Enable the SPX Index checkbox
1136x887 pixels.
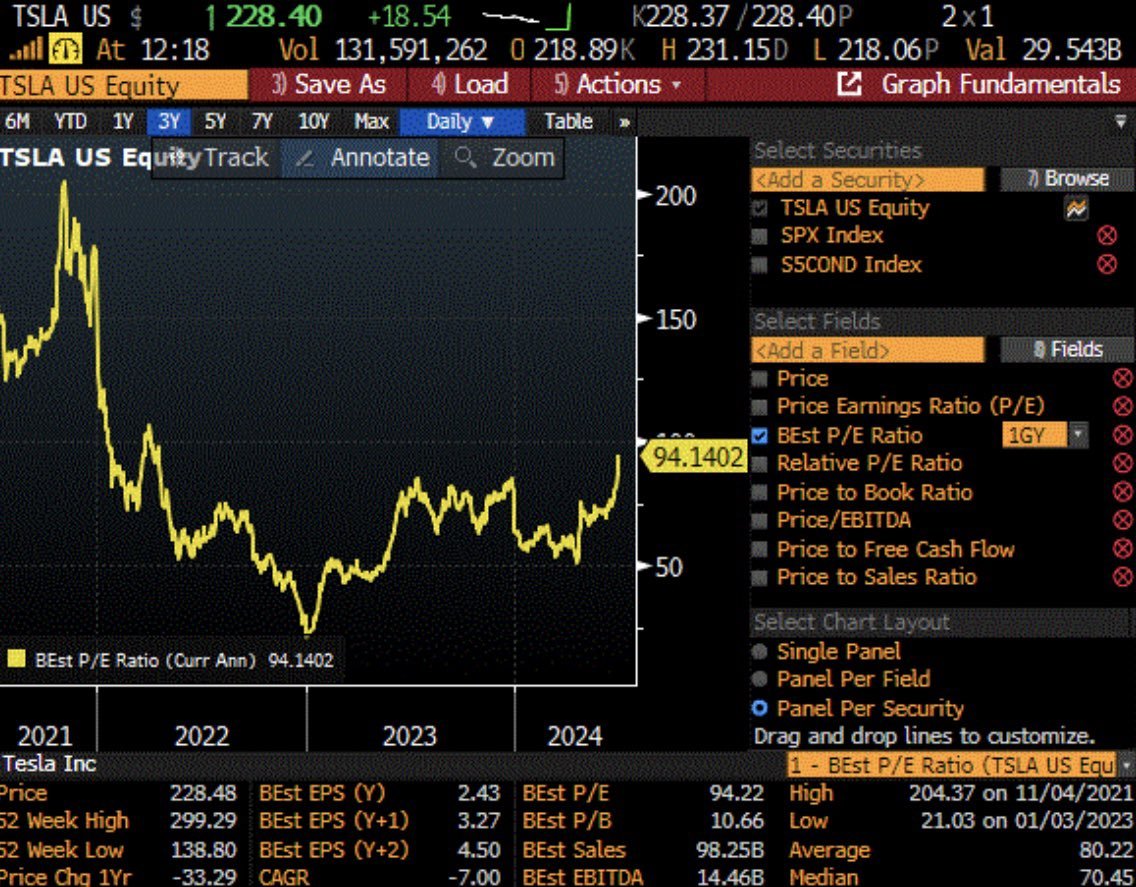(759, 236)
